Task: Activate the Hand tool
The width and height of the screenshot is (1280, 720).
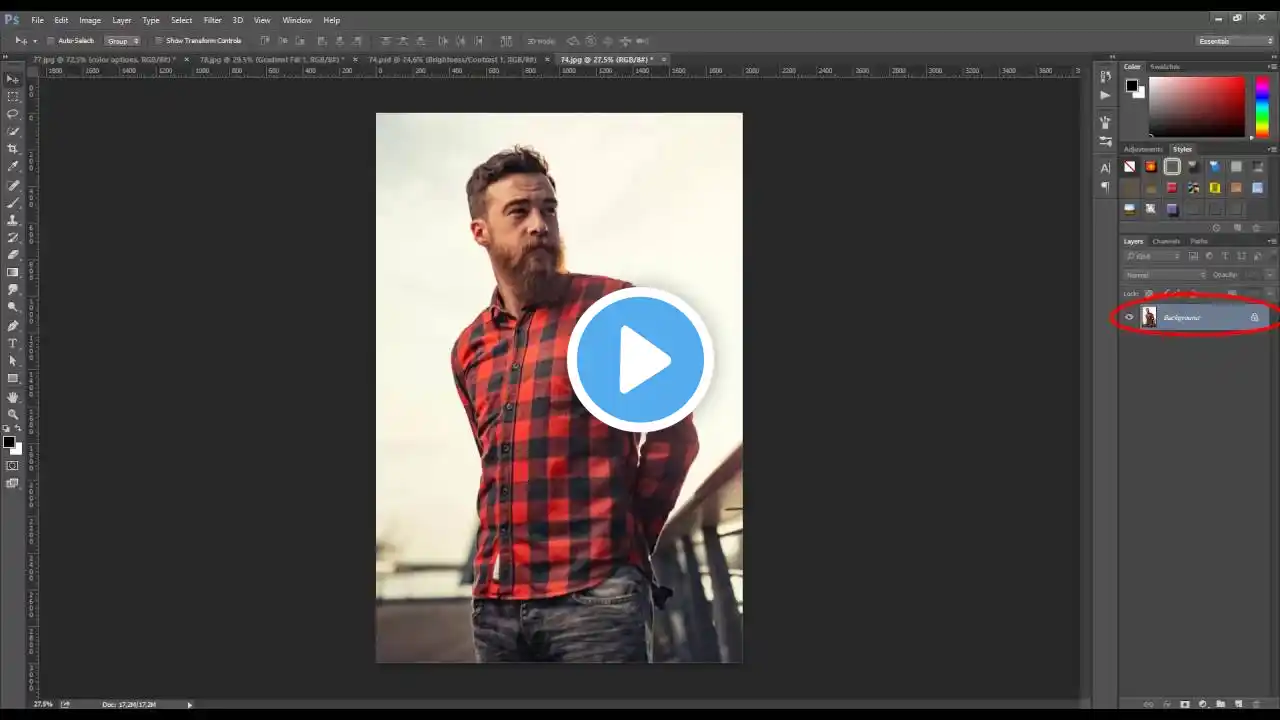Action: tap(13, 397)
